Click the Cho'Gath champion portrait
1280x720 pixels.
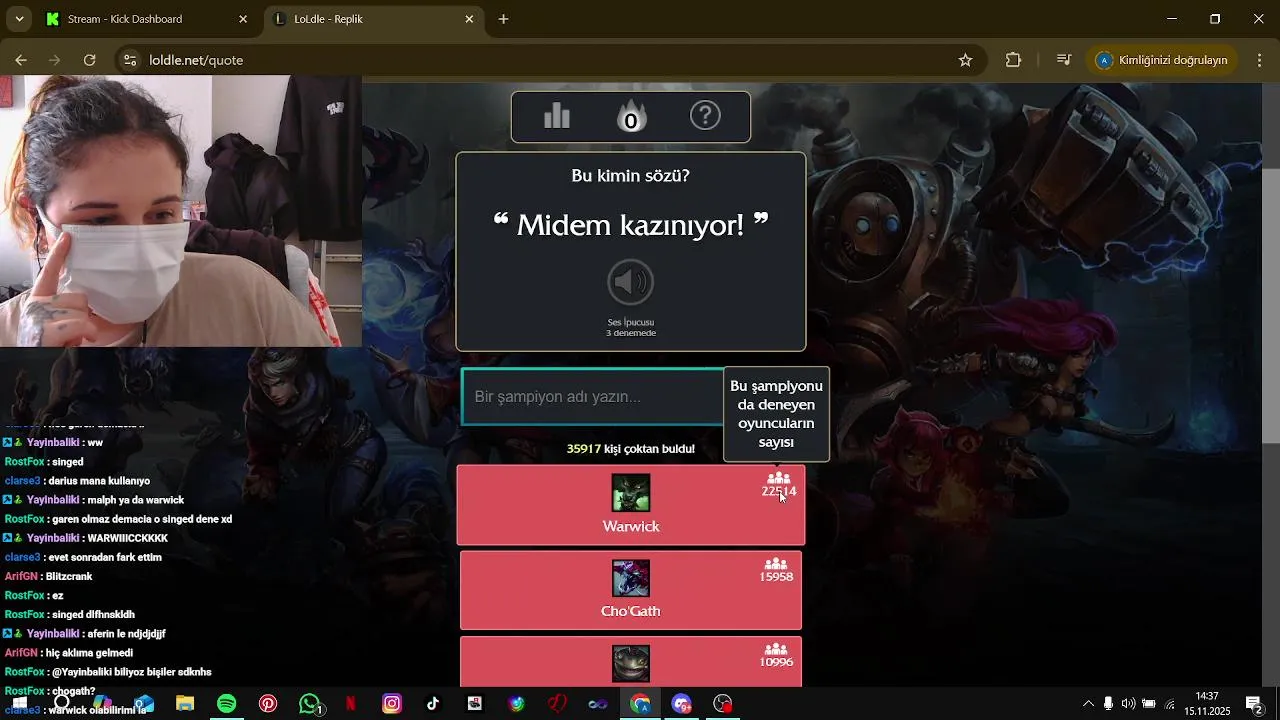point(631,578)
